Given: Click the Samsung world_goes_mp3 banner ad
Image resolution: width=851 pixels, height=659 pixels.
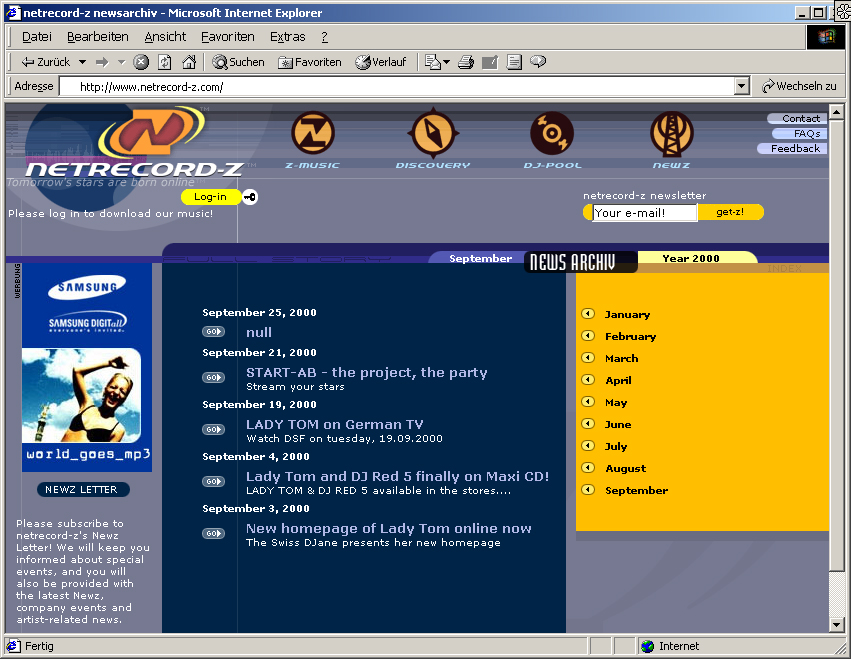Looking at the screenshot, I should click(x=87, y=367).
